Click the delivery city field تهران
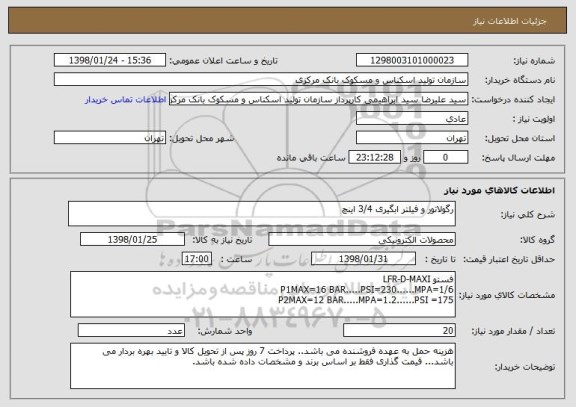576x407 pixels. click(110, 138)
